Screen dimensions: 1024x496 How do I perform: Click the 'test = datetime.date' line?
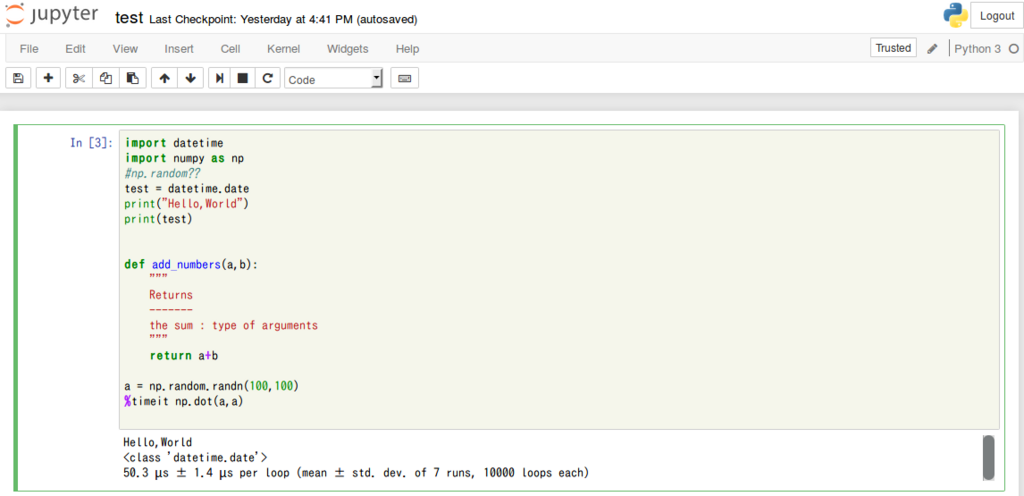coord(187,189)
